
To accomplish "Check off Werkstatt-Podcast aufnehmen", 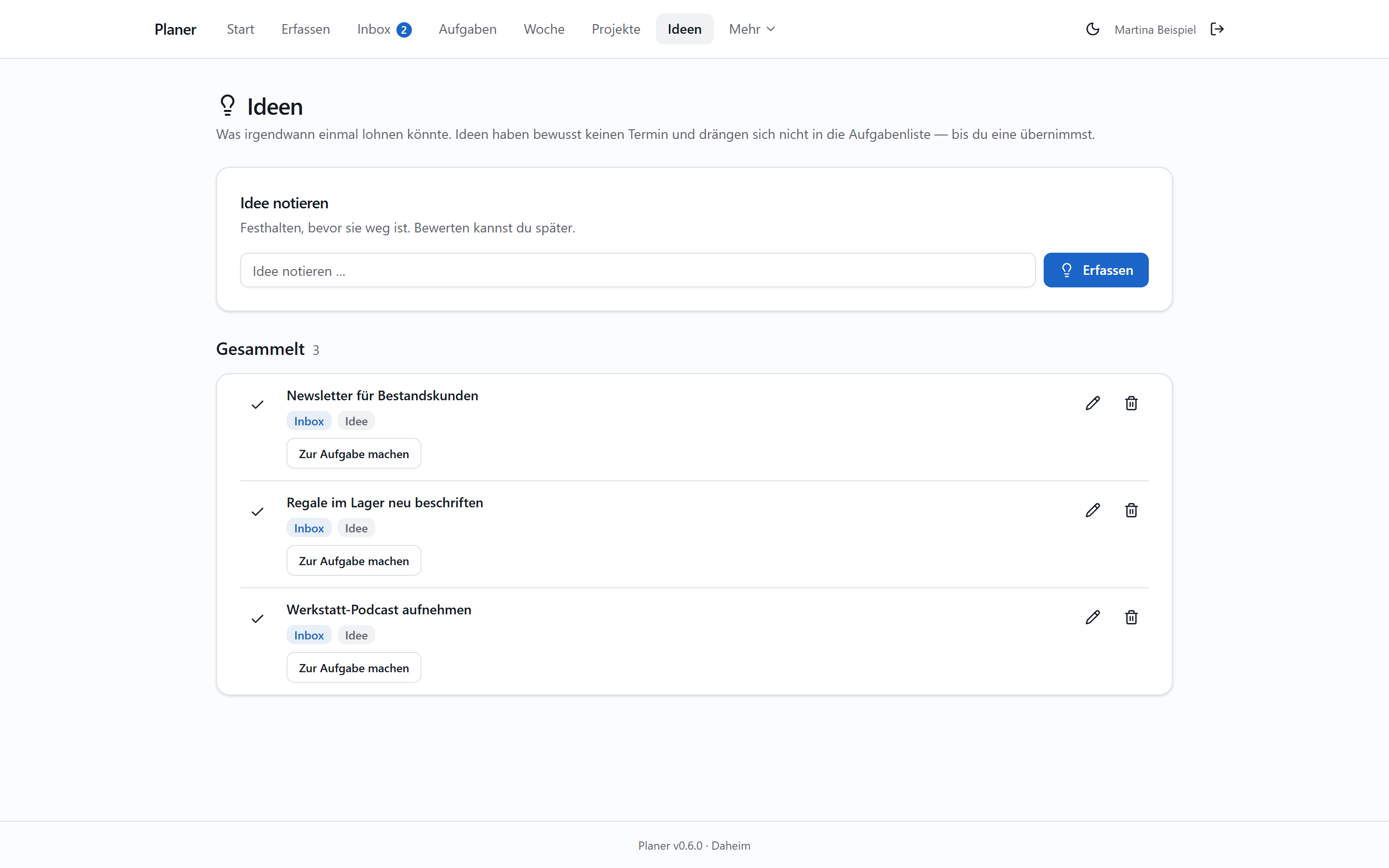I will [x=258, y=618].
